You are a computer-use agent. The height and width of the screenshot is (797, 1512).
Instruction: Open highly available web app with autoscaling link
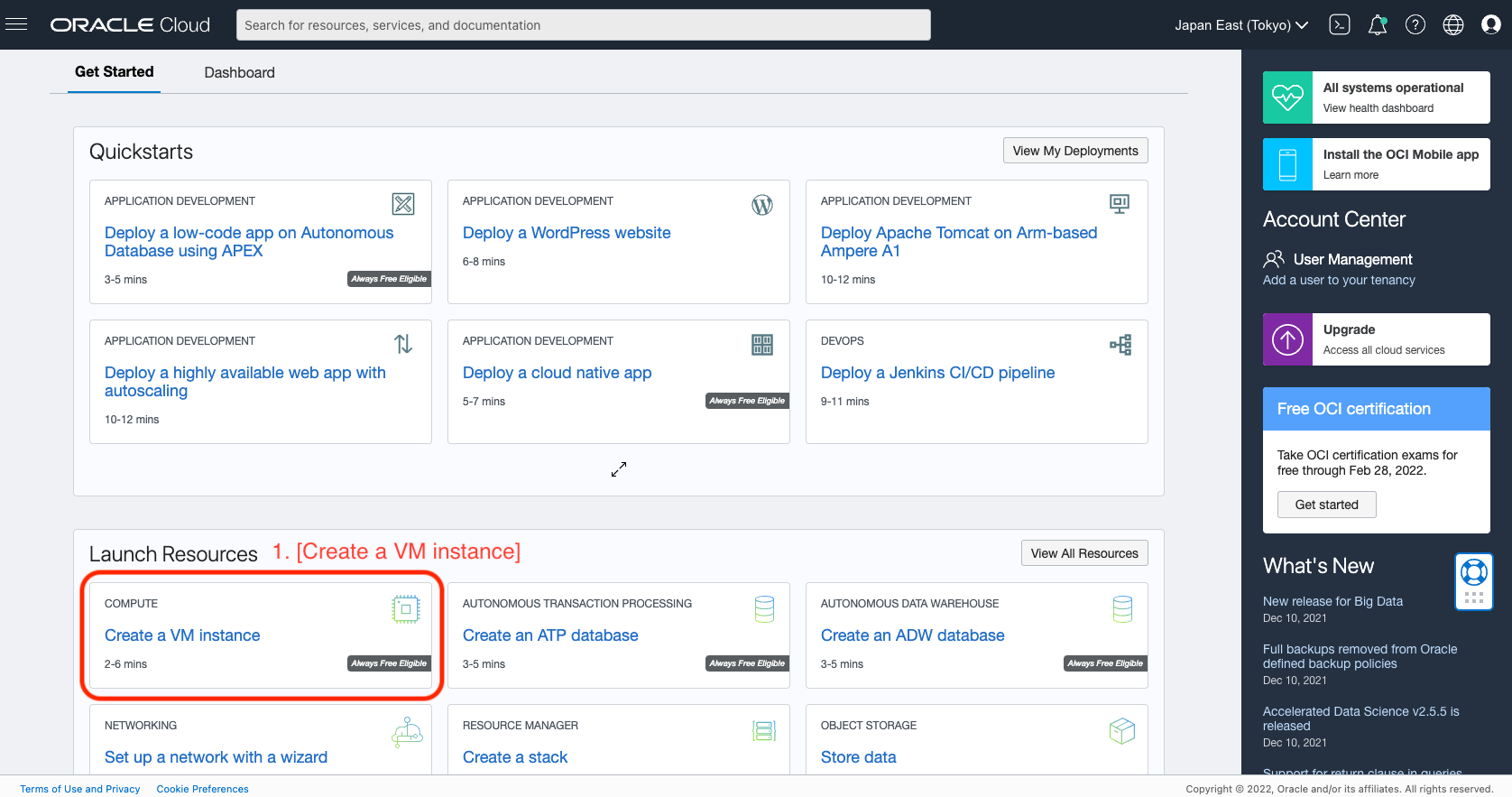pyautogui.click(x=245, y=382)
